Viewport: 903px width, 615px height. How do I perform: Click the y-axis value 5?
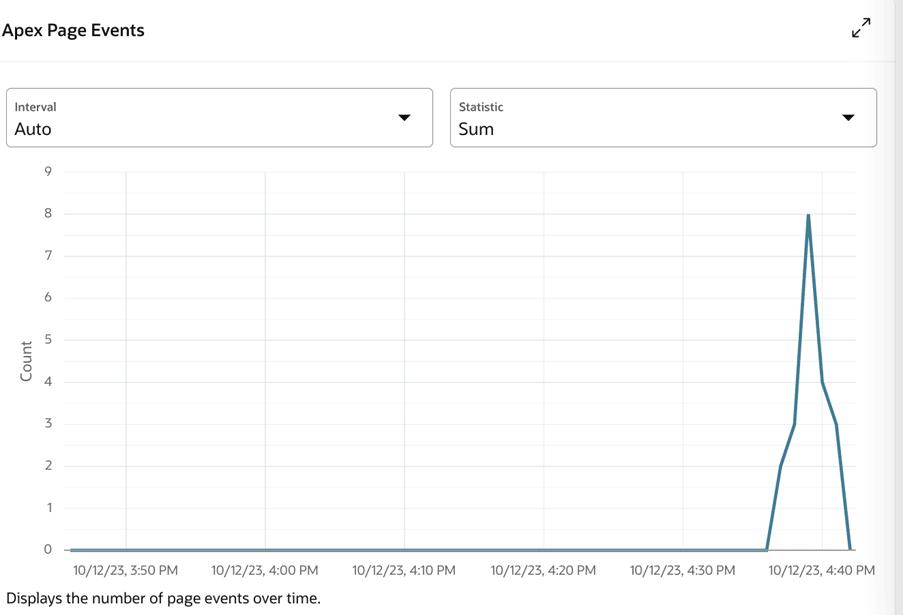pos(48,339)
